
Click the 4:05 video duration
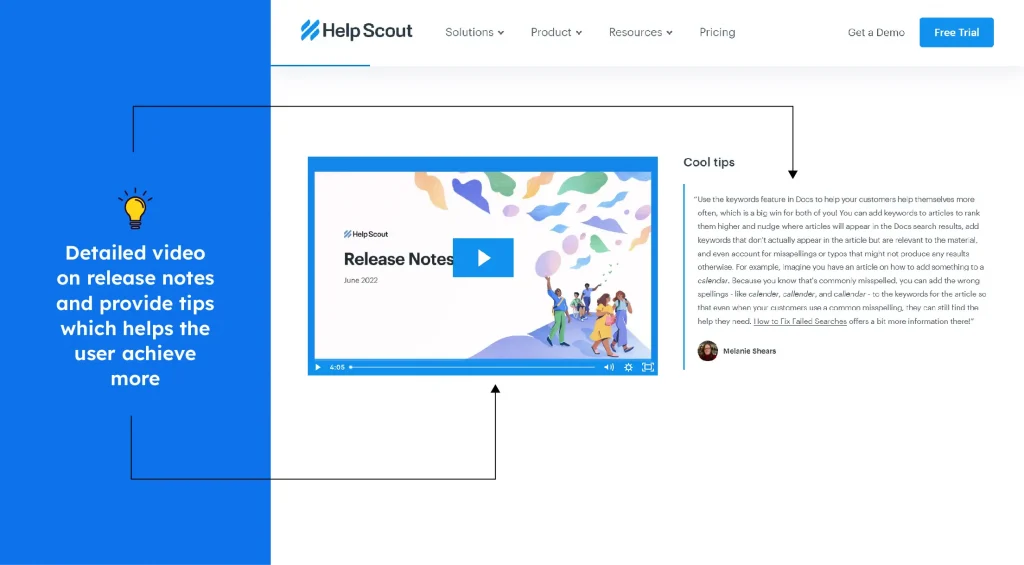(x=337, y=367)
